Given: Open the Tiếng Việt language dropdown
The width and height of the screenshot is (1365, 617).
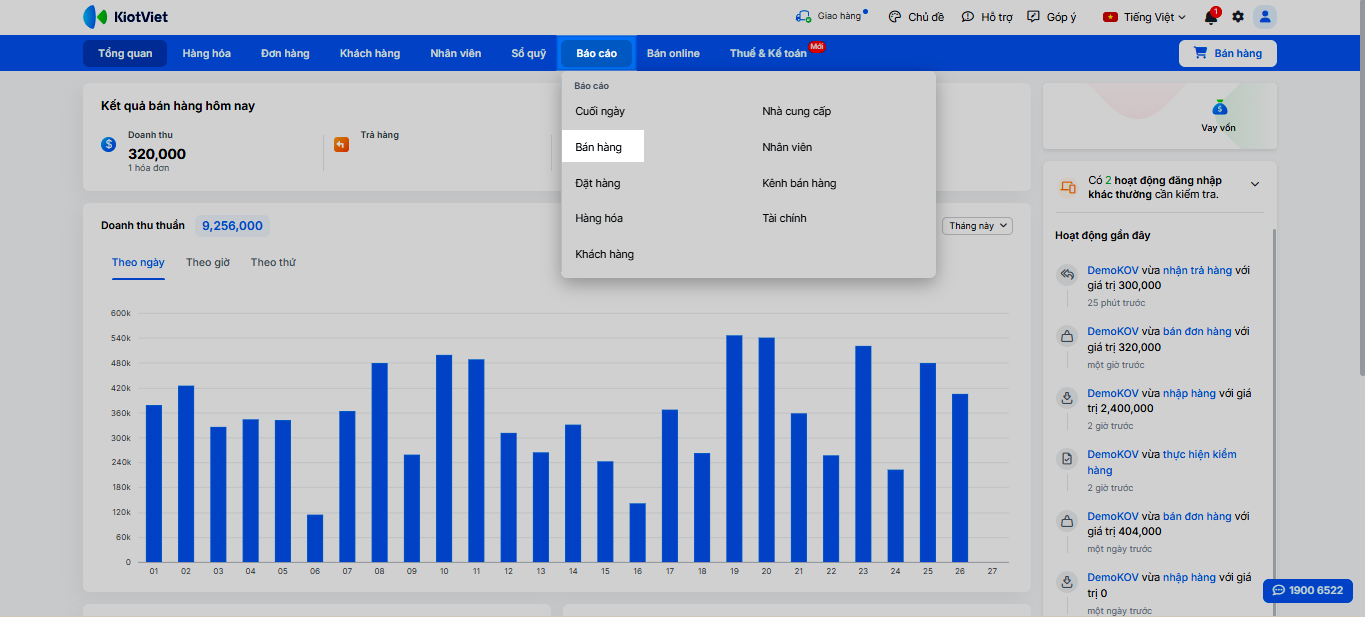Looking at the screenshot, I should click(x=1144, y=17).
